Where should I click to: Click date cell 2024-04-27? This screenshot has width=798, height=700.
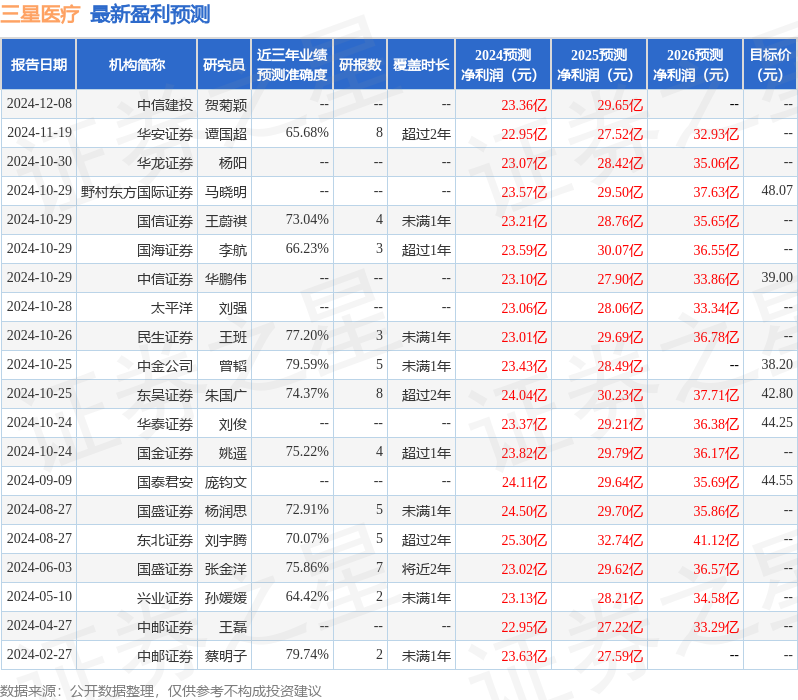pyautogui.click(x=39, y=626)
